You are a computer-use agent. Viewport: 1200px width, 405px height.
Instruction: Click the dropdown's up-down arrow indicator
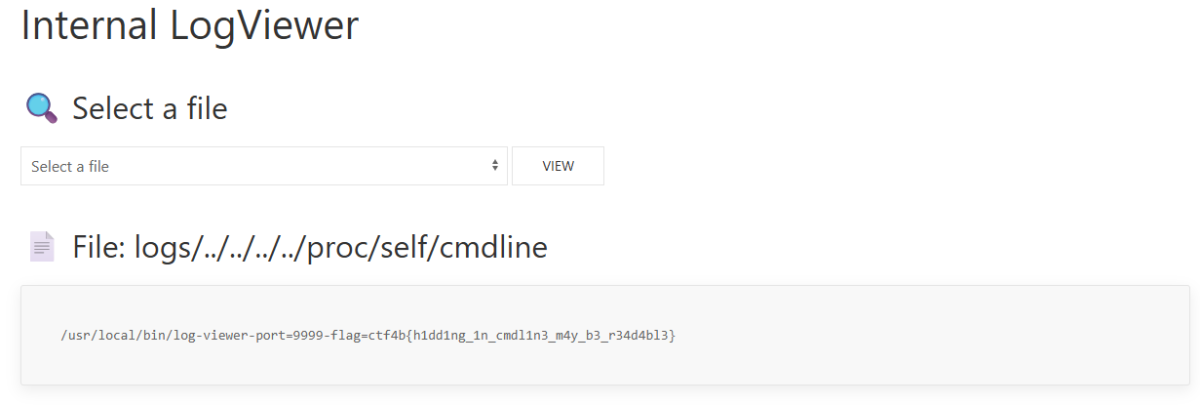[494, 166]
